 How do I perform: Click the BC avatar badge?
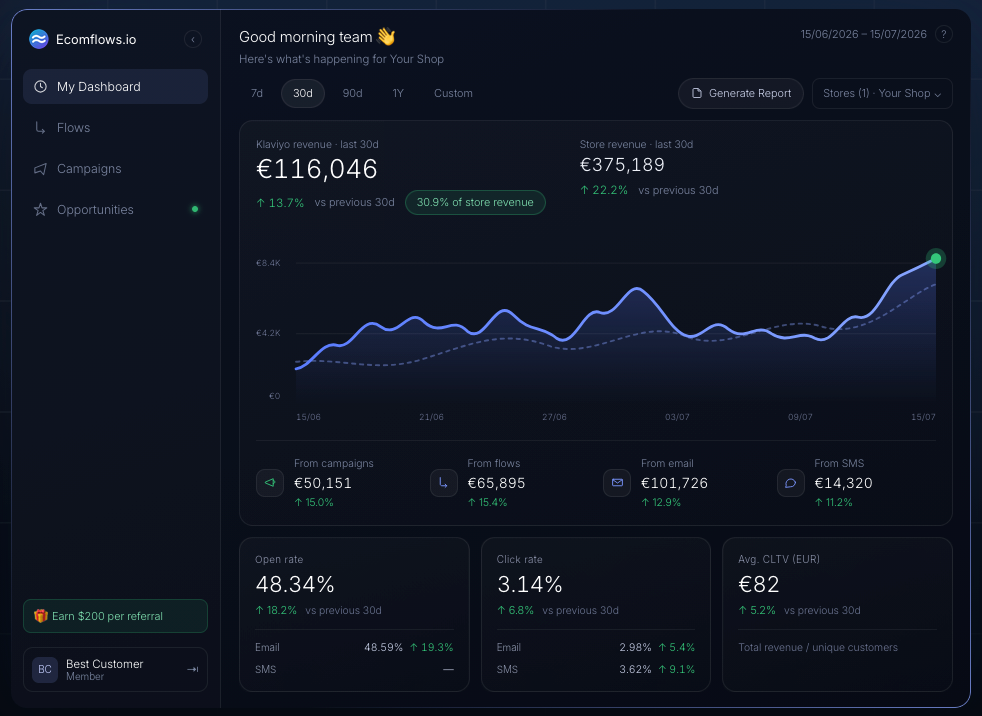tap(45, 670)
